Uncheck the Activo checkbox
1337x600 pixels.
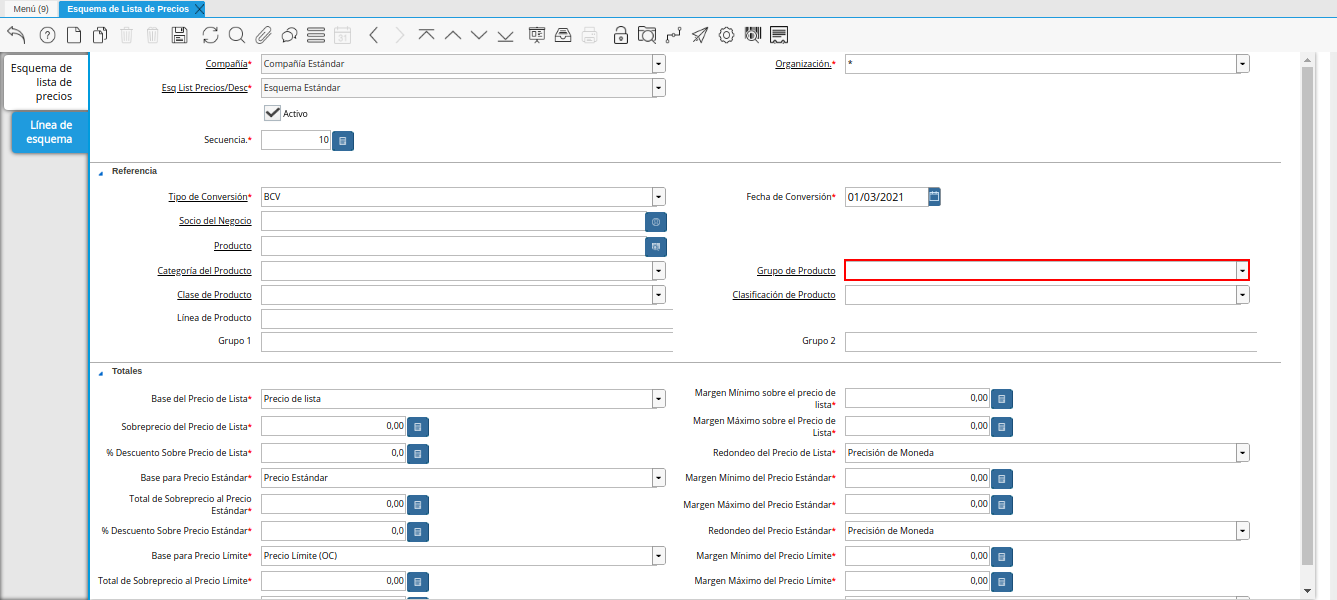pyautogui.click(x=272, y=113)
